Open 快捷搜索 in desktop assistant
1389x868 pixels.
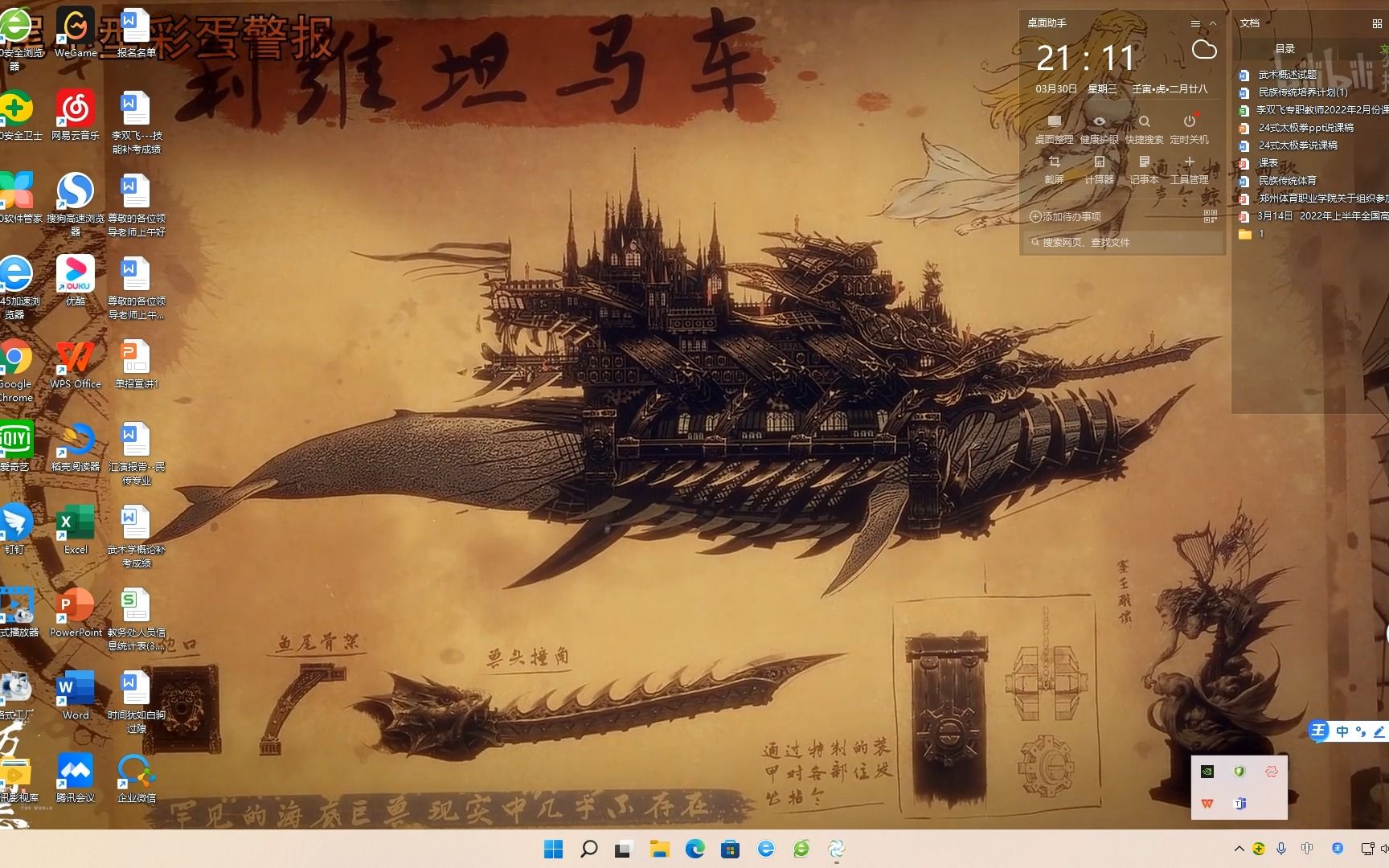pos(1144,129)
